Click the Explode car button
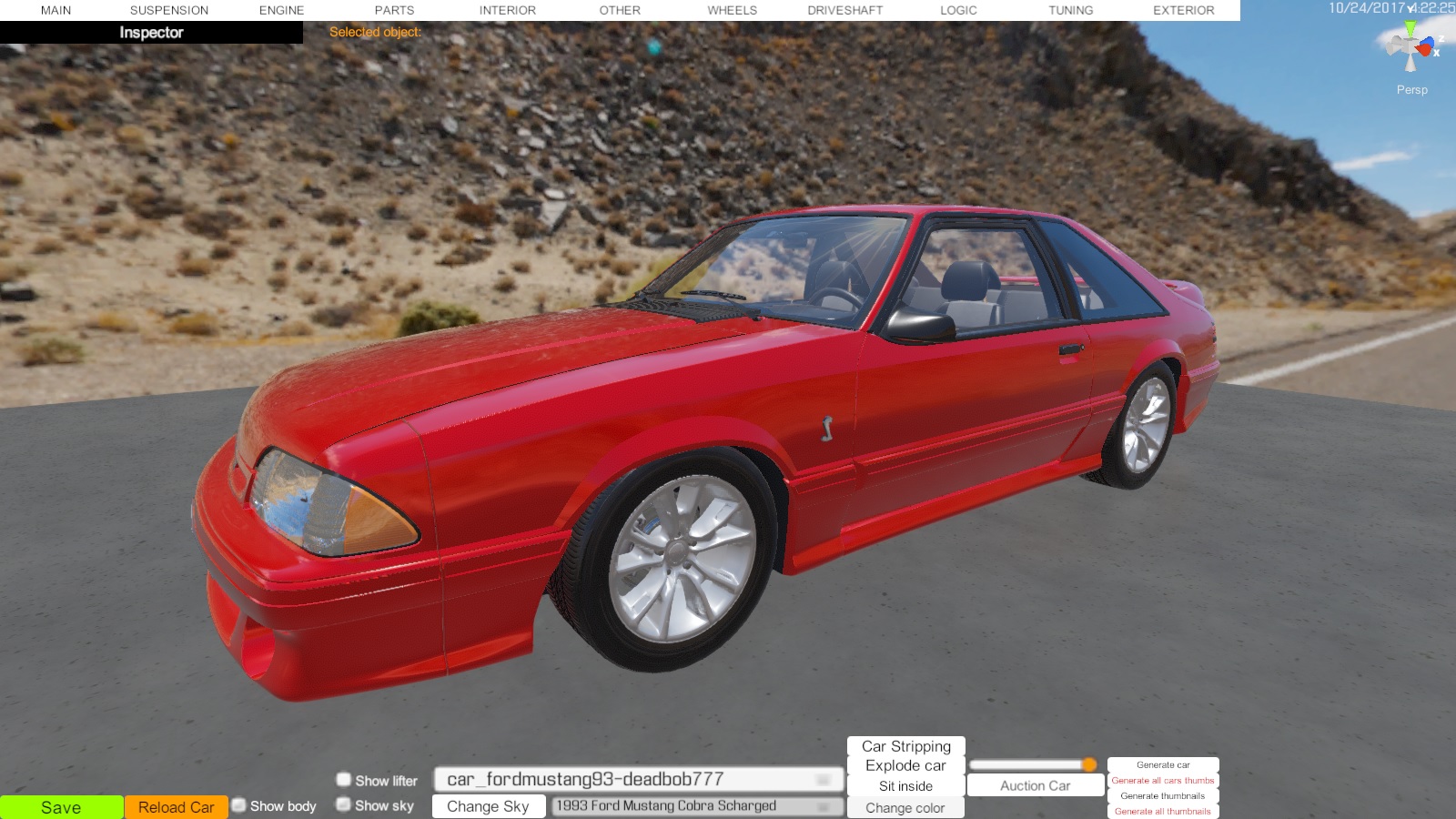Screen dimensions: 1456x819 tap(905, 766)
